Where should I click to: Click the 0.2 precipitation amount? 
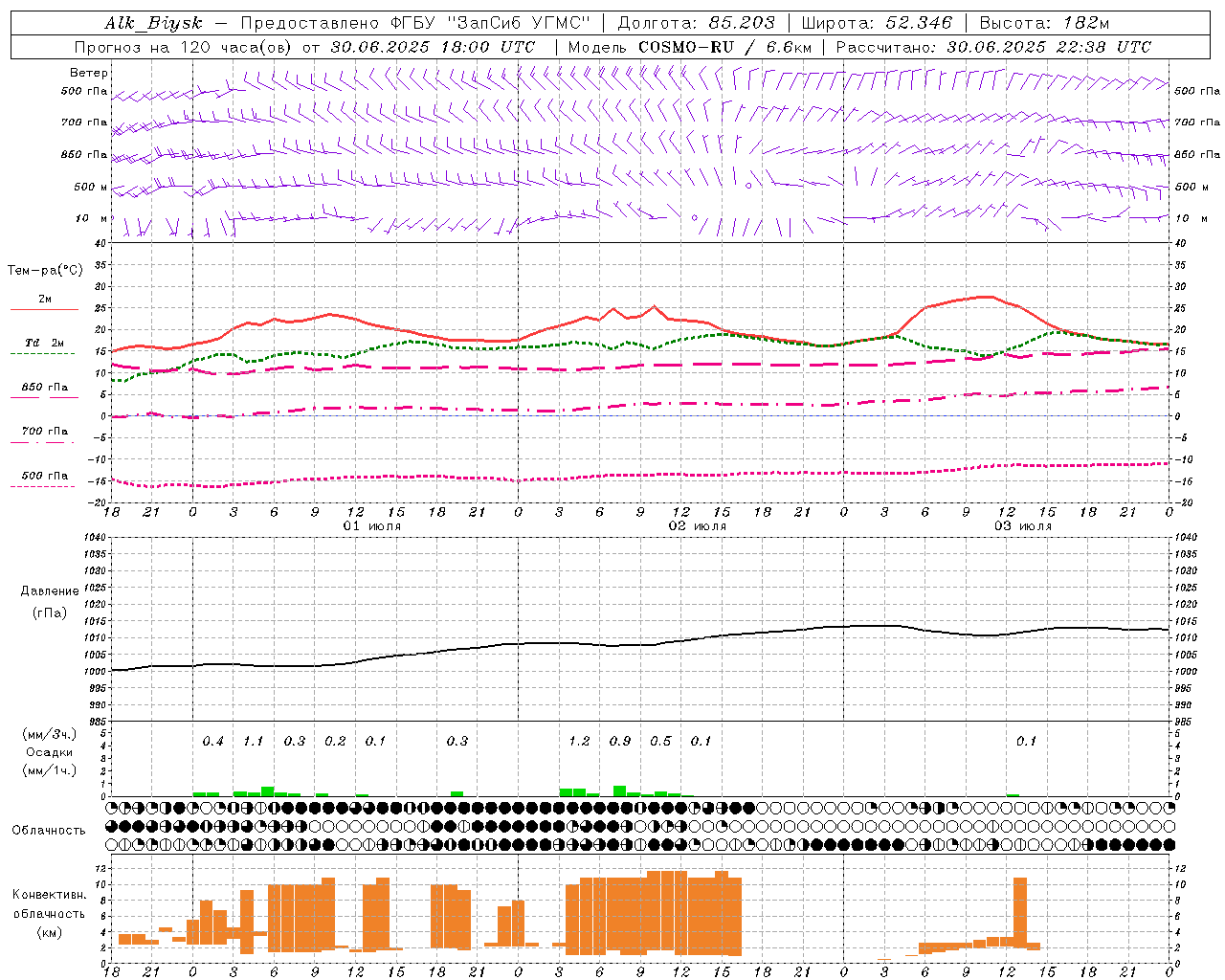coord(336,742)
